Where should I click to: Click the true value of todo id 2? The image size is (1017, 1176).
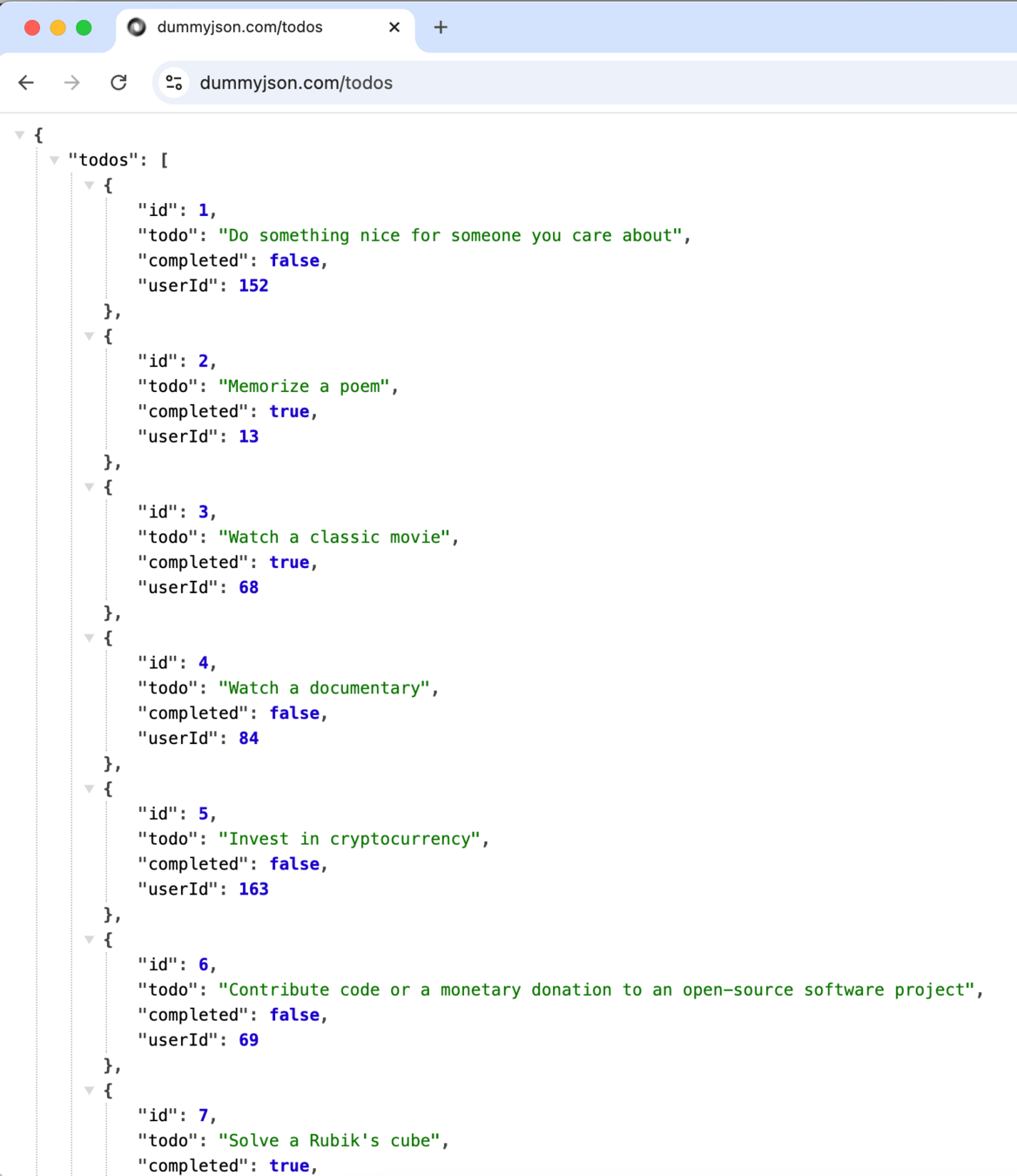(x=289, y=411)
